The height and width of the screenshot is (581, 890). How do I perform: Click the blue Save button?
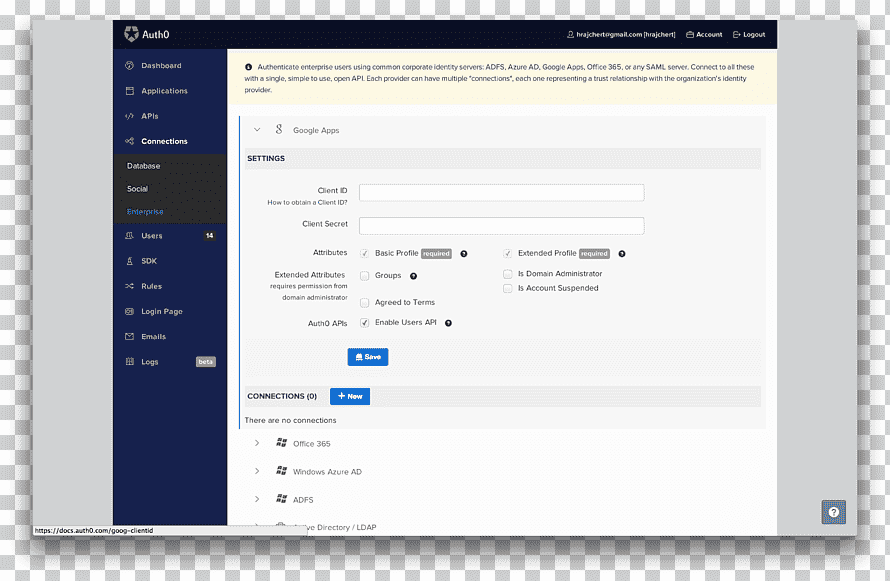368,357
